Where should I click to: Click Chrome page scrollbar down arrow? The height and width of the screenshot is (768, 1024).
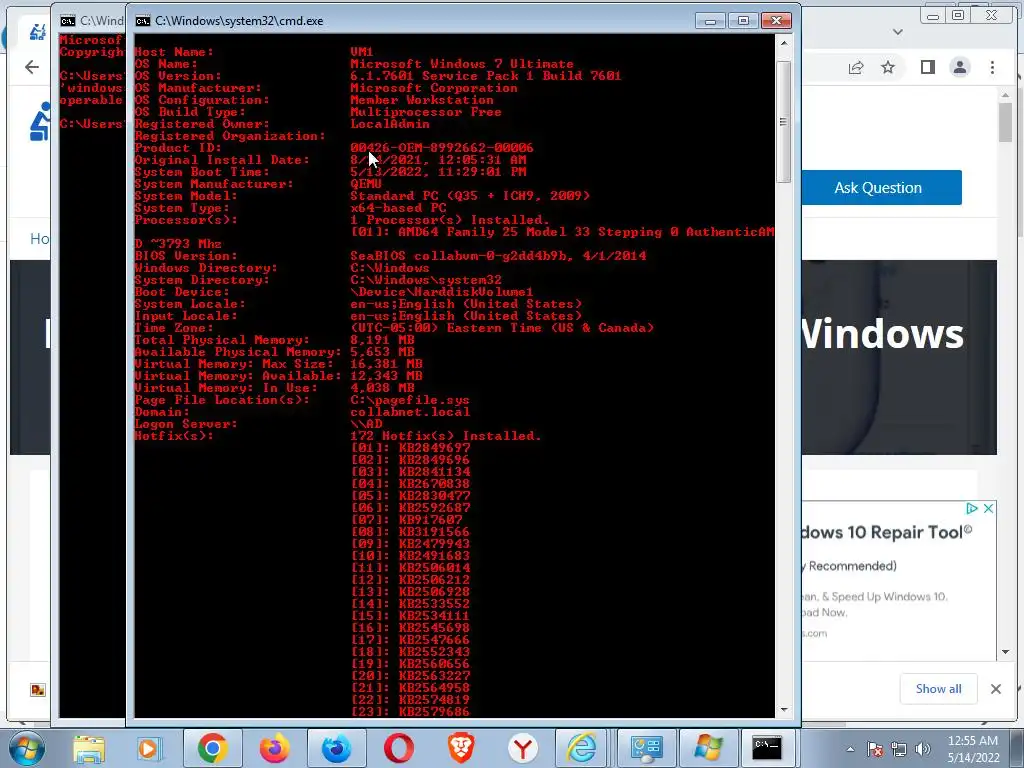coord(1006,652)
